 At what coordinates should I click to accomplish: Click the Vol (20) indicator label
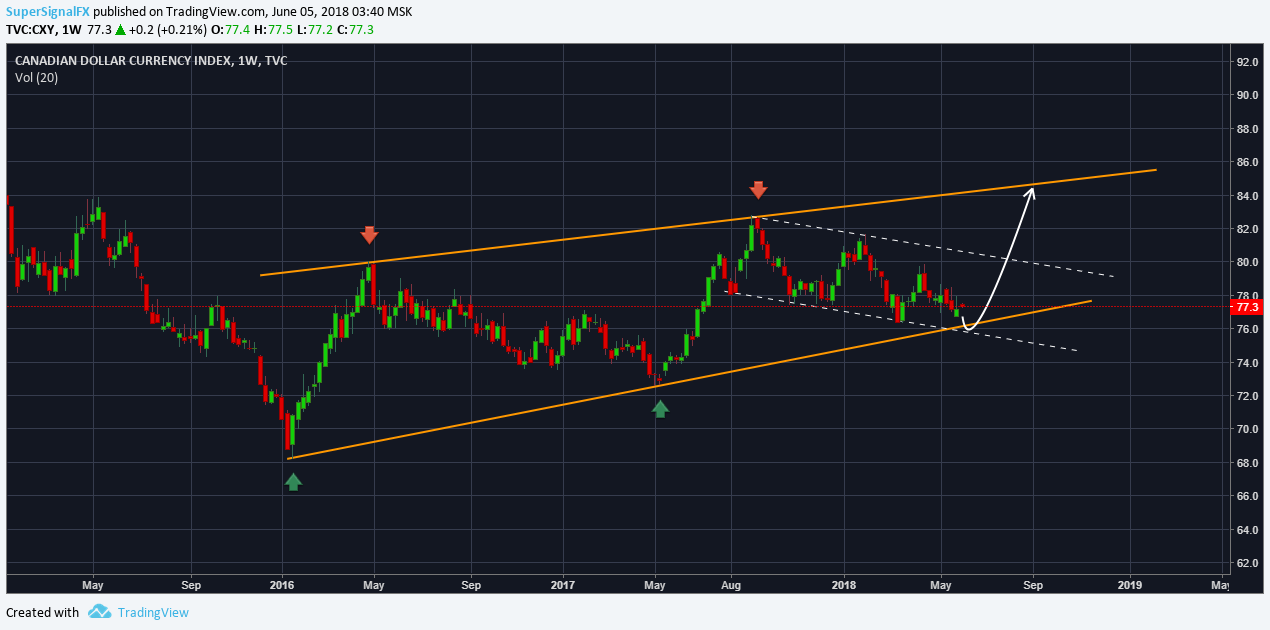pyautogui.click(x=36, y=77)
